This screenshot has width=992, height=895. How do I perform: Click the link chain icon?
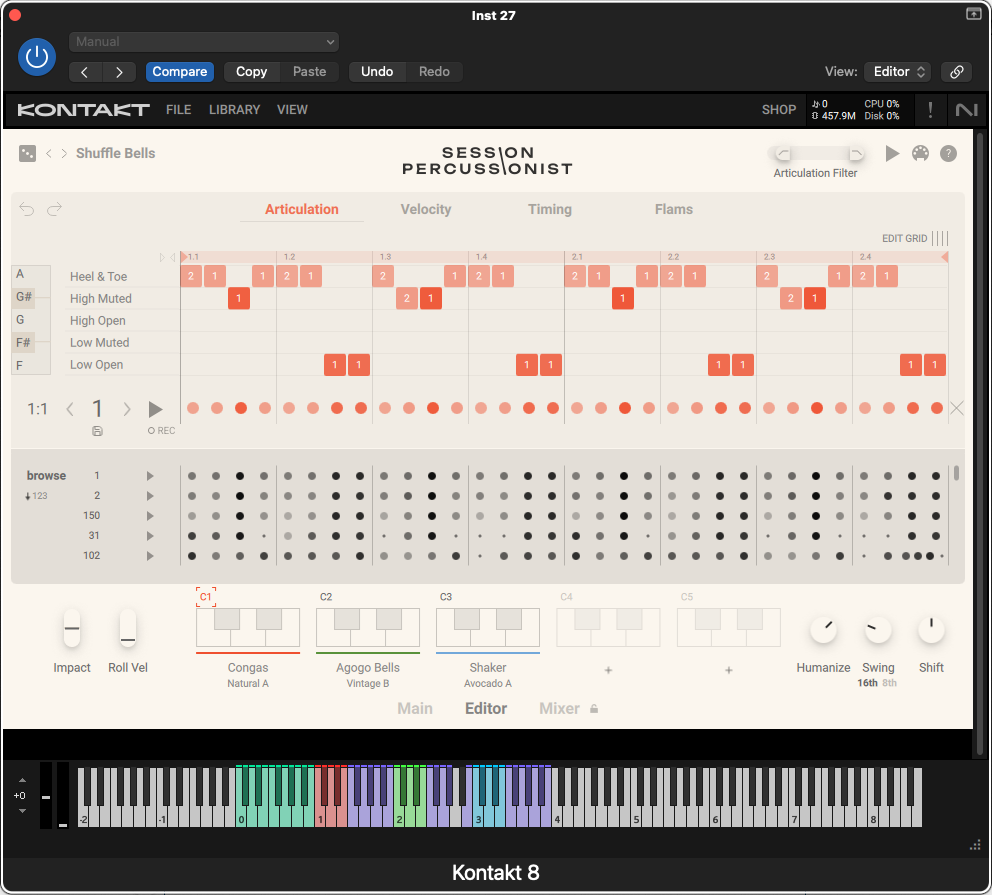pyautogui.click(x=957, y=72)
